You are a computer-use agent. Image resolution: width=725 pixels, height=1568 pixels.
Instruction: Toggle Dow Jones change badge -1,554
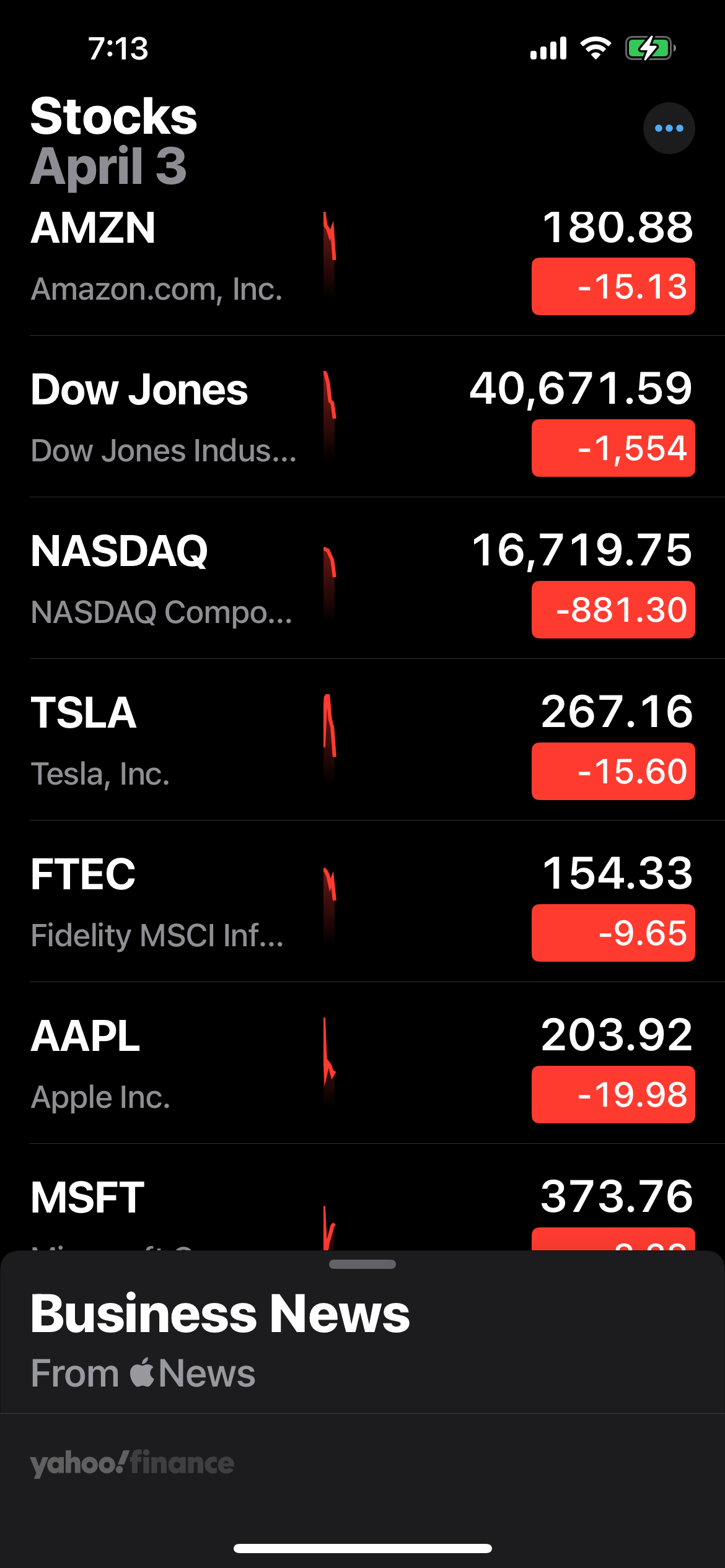click(x=613, y=448)
